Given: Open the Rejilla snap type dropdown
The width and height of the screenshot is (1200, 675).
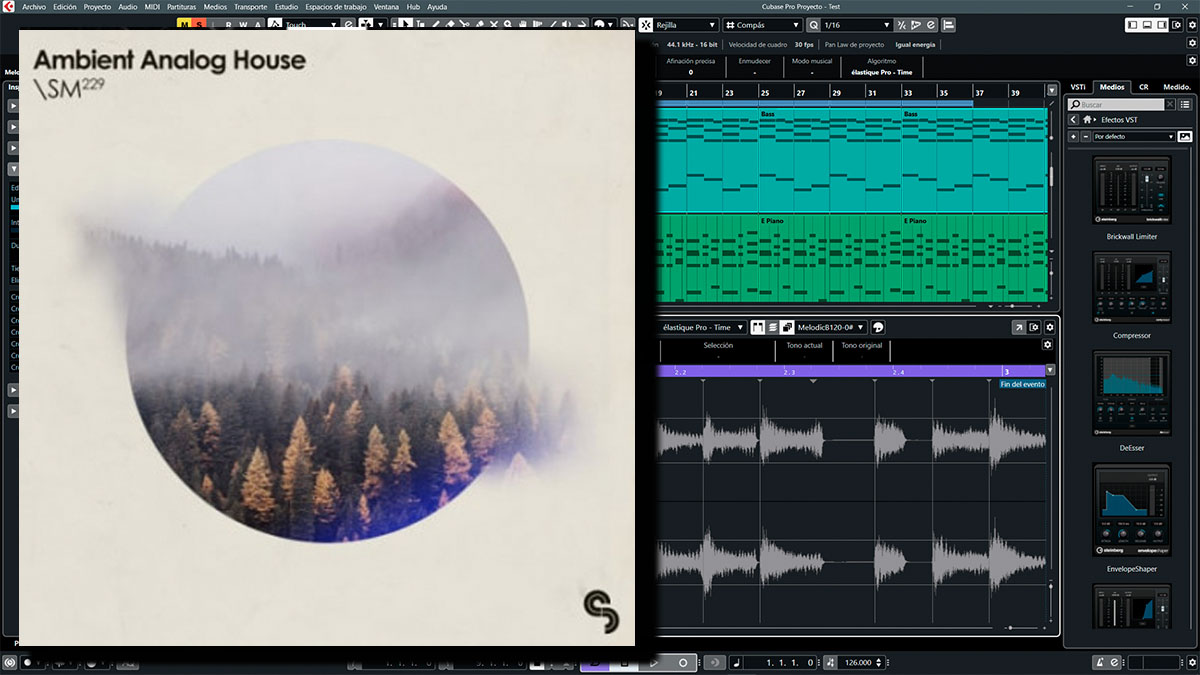Looking at the screenshot, I should click(x=685, y=25).
